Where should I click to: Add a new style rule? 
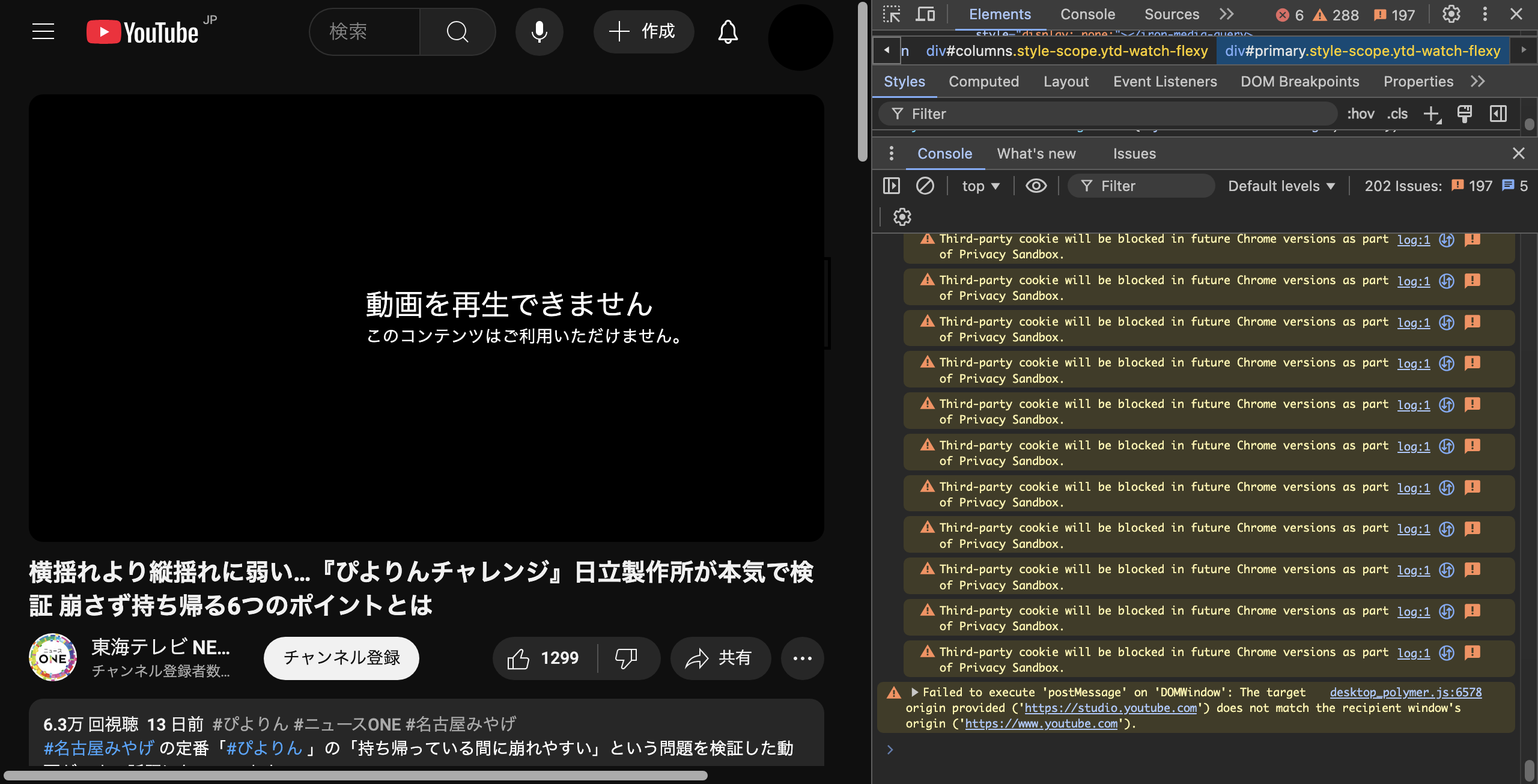[x=1432, y=114]
